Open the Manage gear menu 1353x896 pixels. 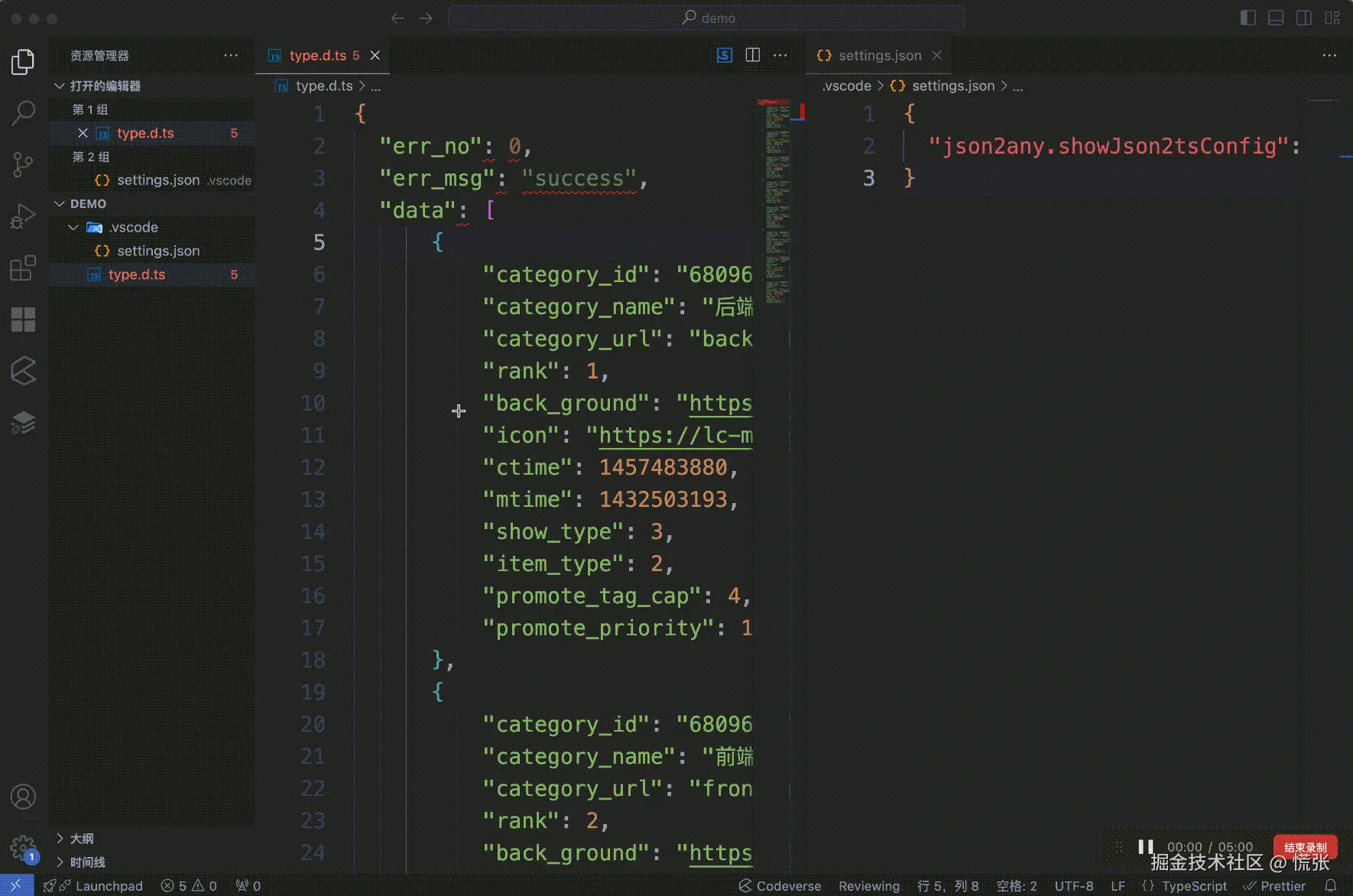(x=23, y=847)
